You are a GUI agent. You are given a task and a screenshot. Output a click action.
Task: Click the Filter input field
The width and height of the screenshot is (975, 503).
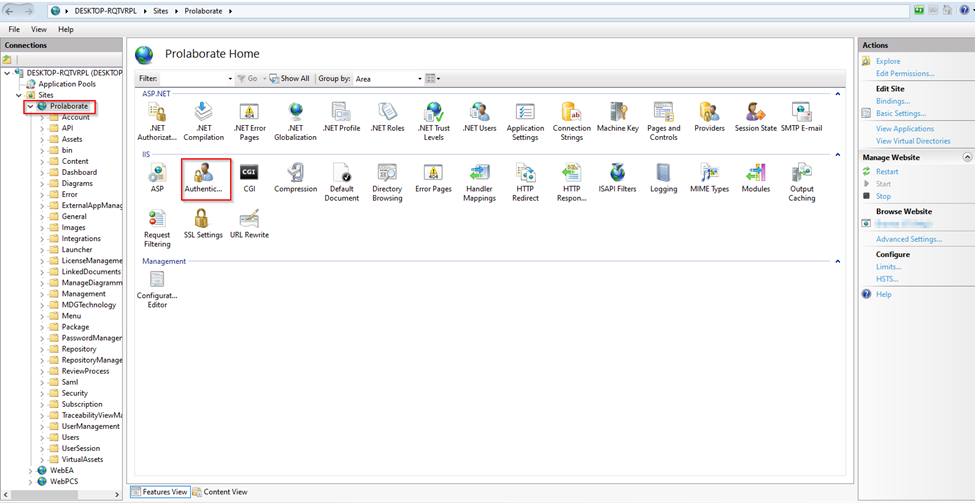pos(193,79)
